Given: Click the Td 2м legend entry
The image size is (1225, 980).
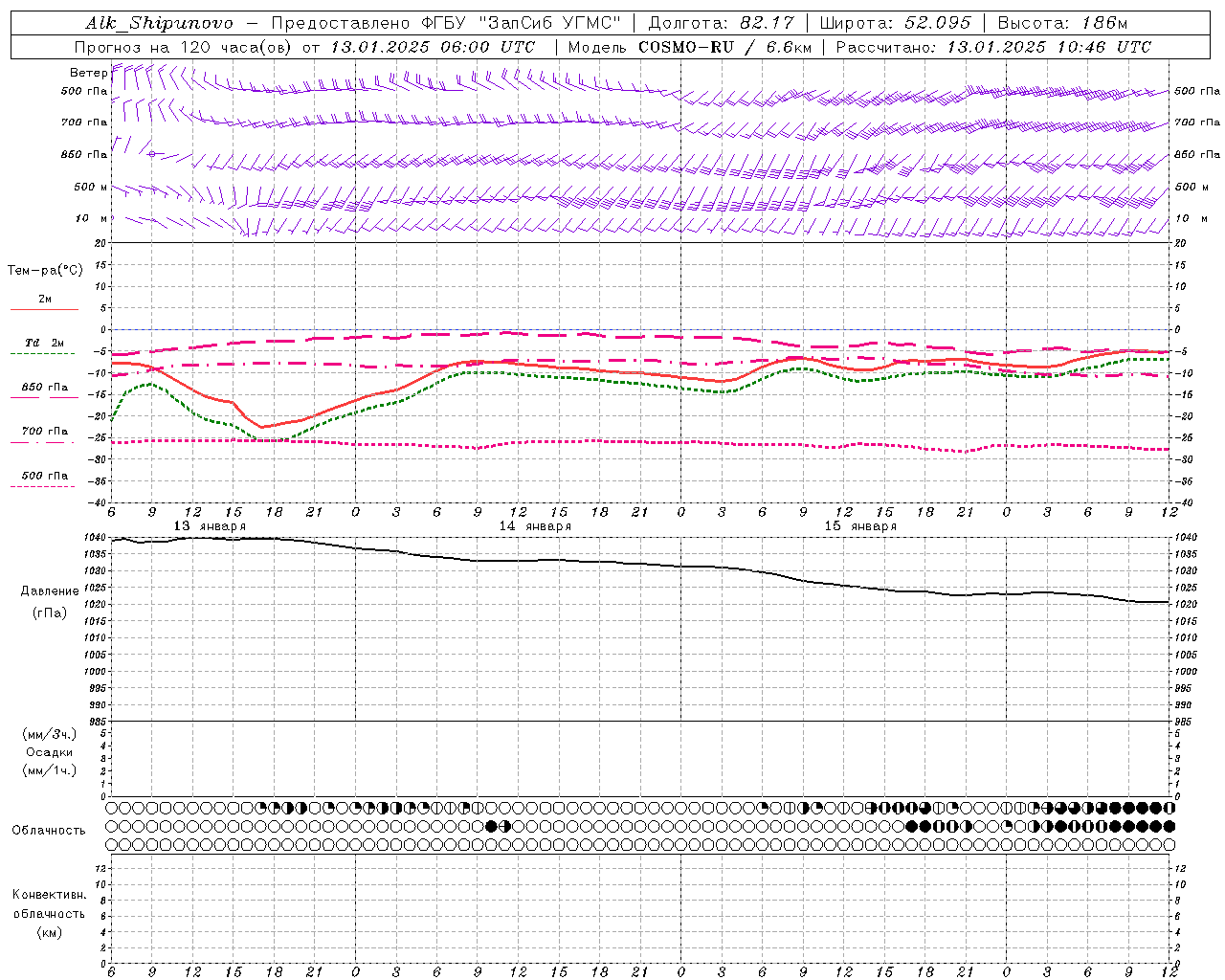Looking at the screenshot, I should (45, 343).
